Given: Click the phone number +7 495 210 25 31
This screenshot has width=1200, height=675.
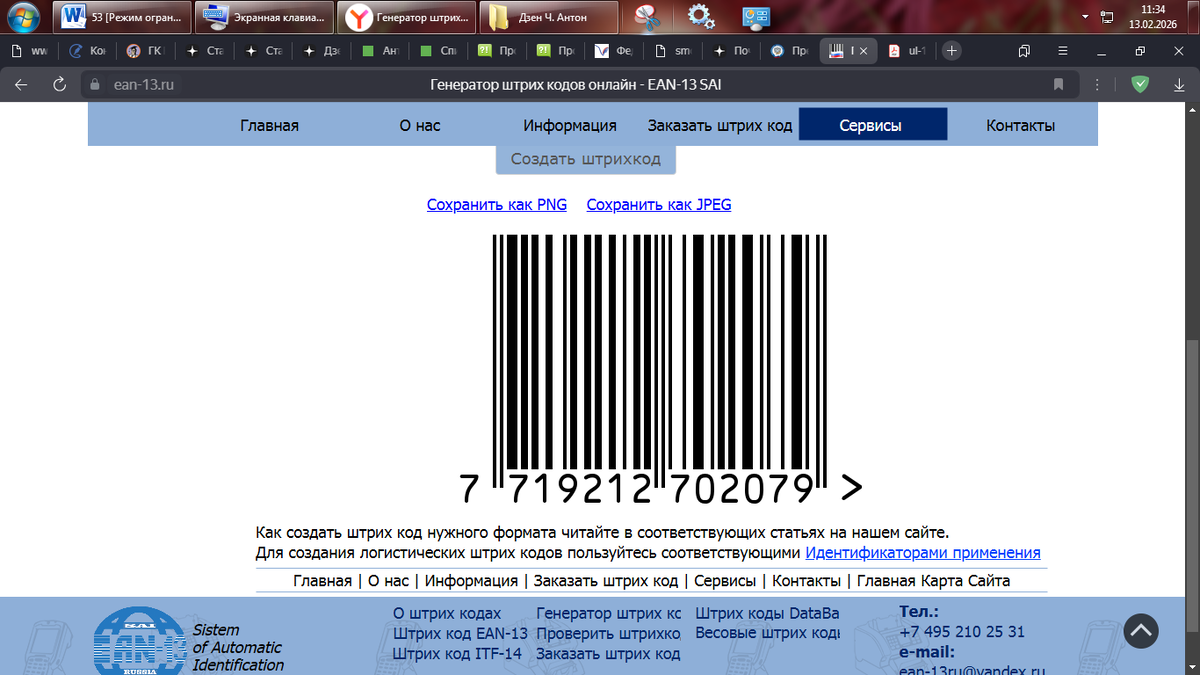Looking at the screenshot, I should point(962,632).
